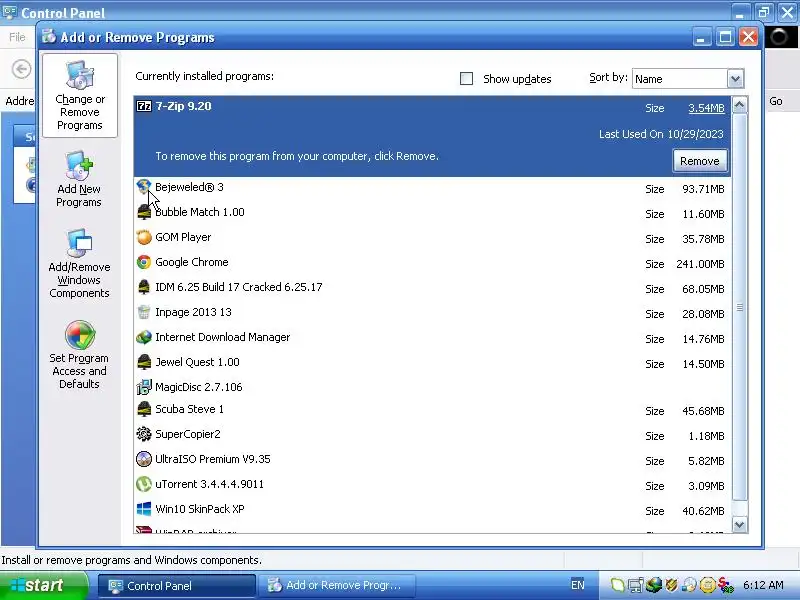Select the MagicDisc 2.7.106 entry
This screenshot has height=600, width=800.
coord(432,387)
